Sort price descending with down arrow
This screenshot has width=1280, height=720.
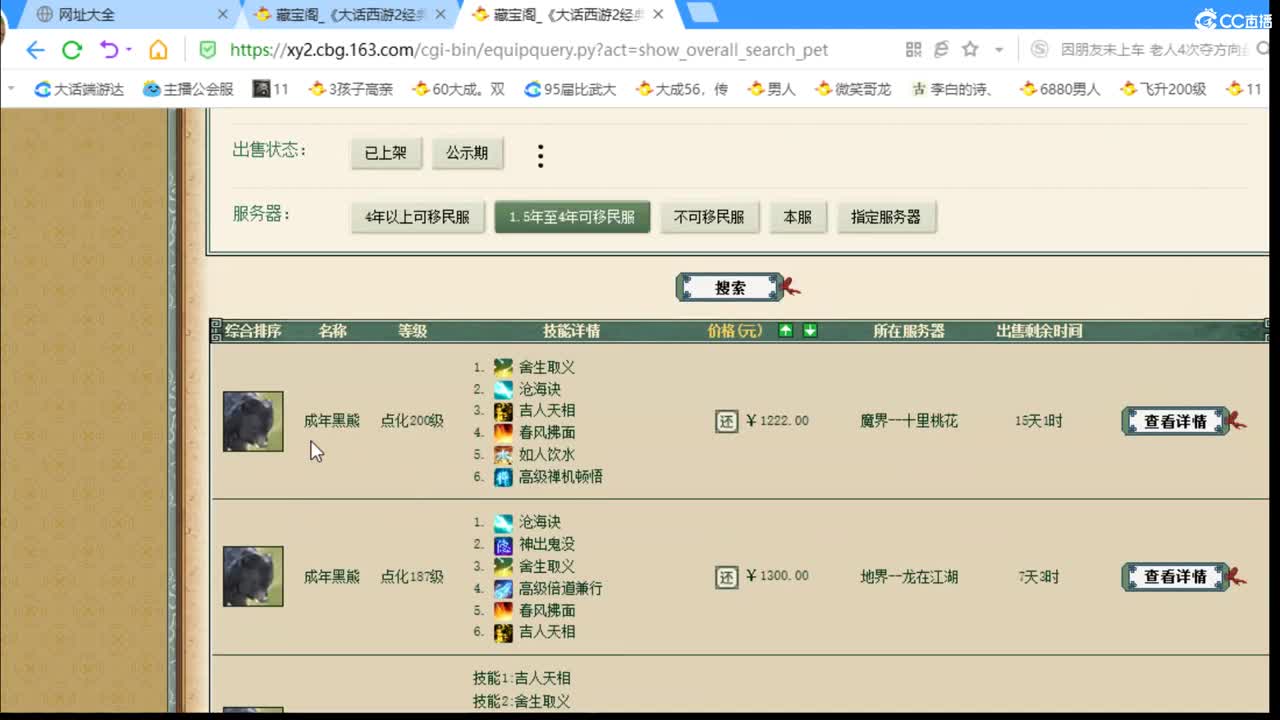pos(810,331)
